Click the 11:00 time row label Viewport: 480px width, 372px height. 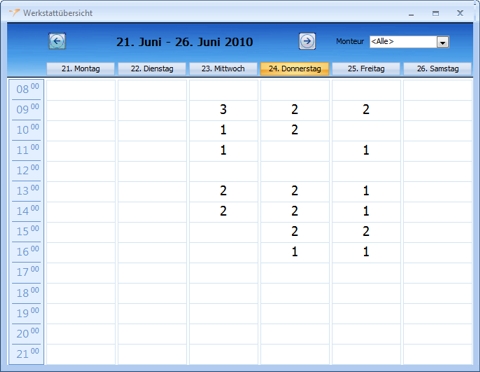click(x=27, y=150)
